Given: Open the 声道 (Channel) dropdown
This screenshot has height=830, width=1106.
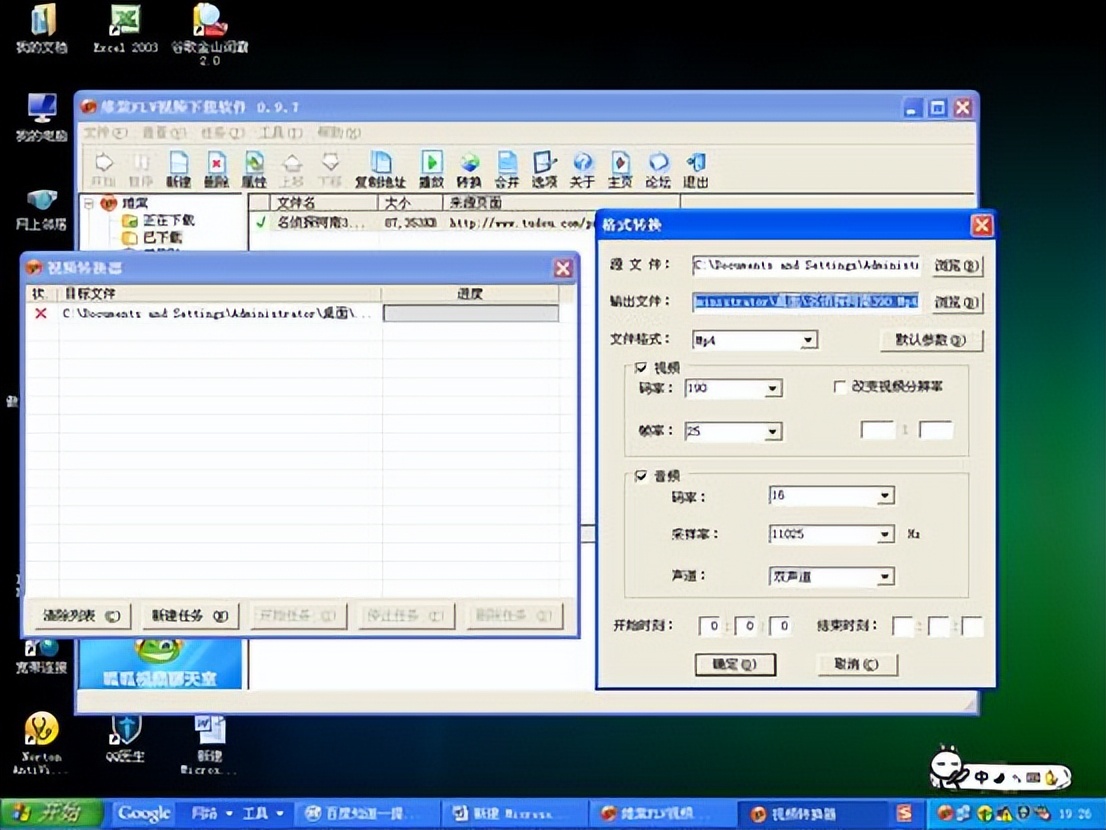Looking at the screenshot, I should [884, 577].
